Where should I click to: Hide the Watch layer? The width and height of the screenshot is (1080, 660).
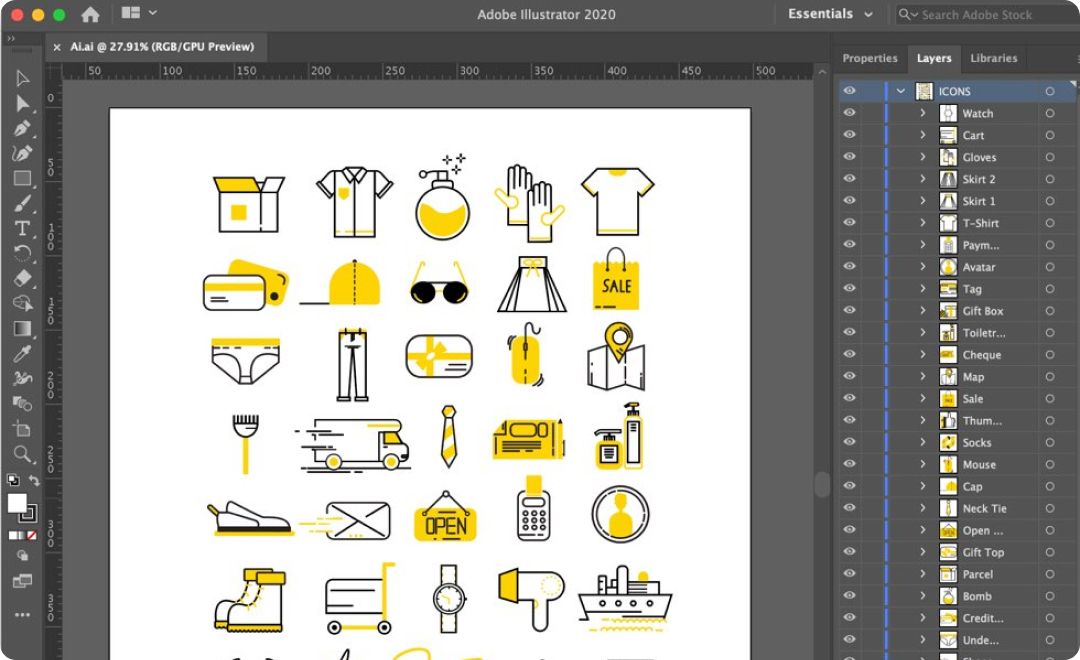pos(849,113)
